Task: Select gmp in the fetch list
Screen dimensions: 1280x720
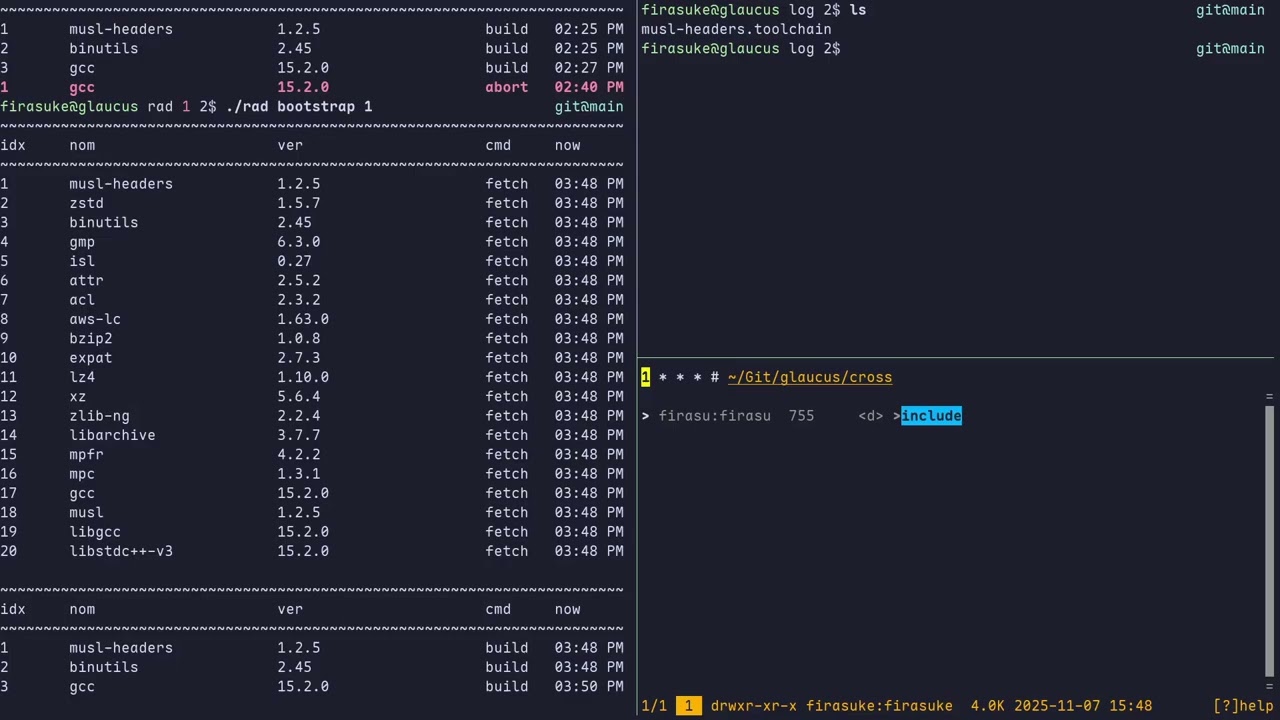Action: click(82, 242)
